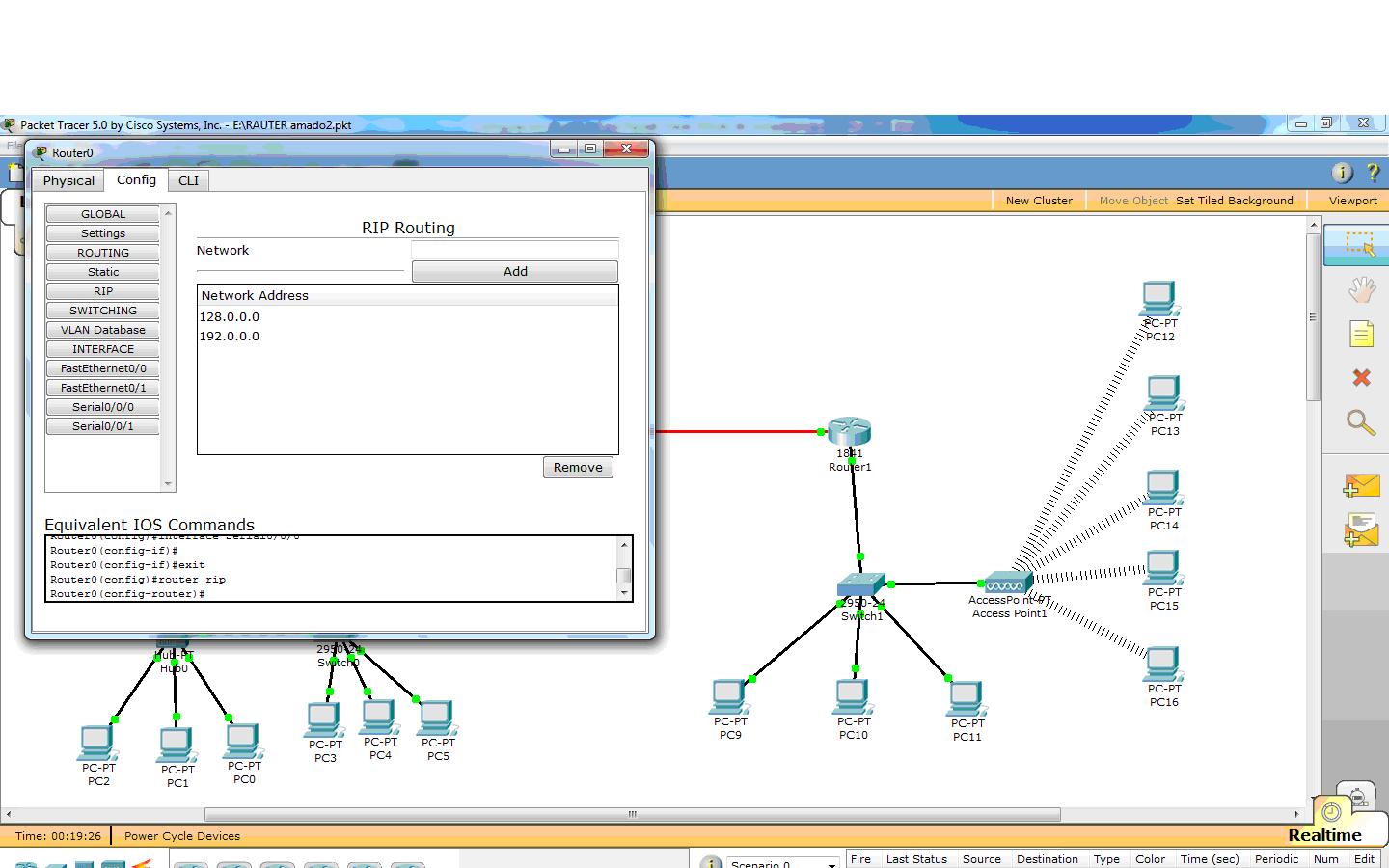Choose the Add Complex PDU envelope
The width and height of the screenshot is (1389, 868).
(1361, 529)
